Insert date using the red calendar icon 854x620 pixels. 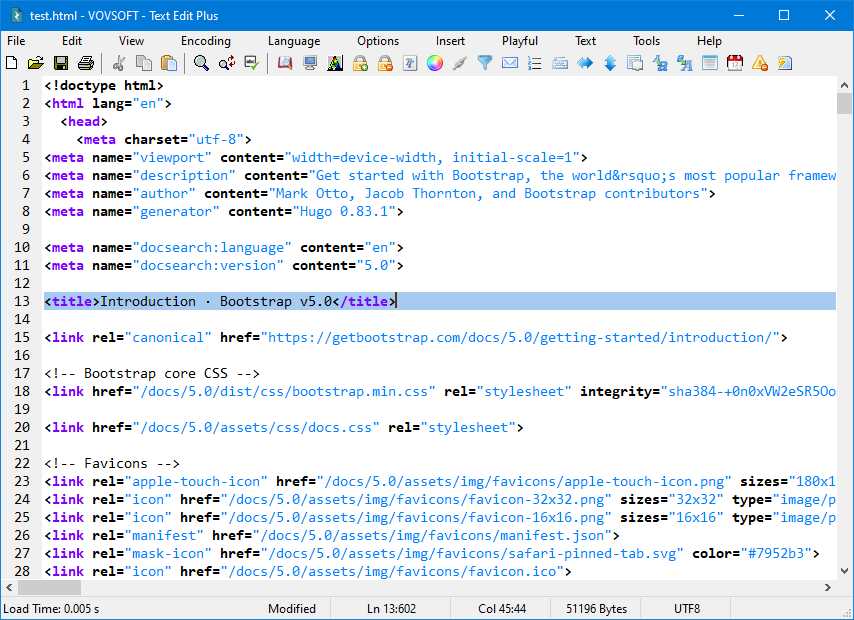point(735,63)
